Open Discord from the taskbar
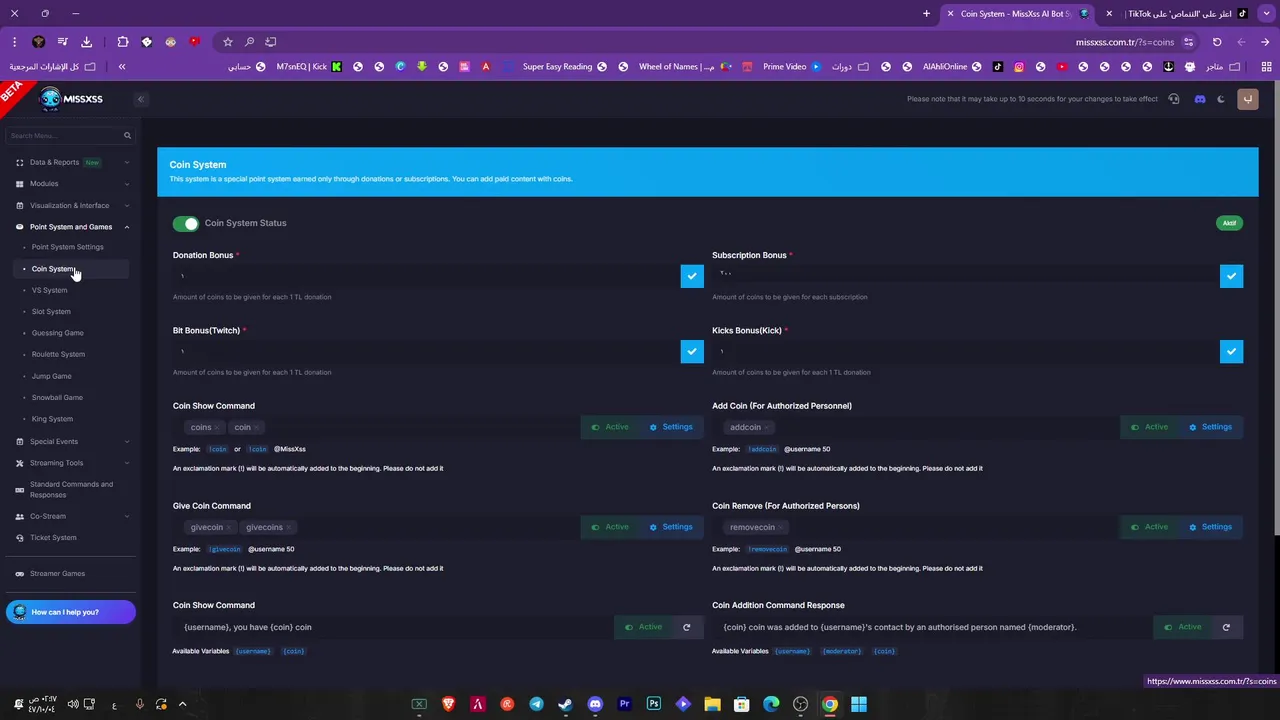1280x720 pixels. pos(595,704)
